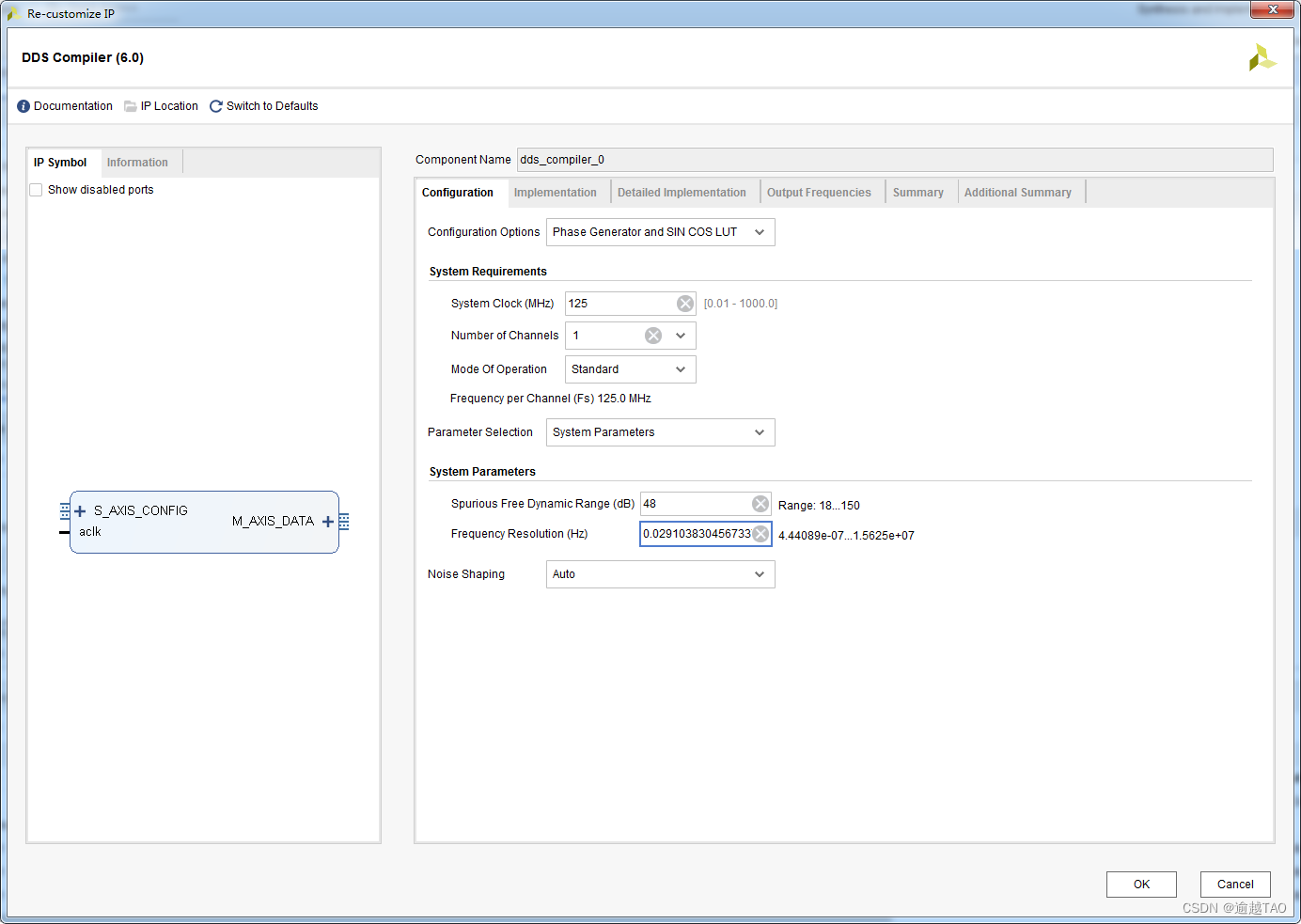Image resolution: width=1301 pixels, height=924 pixels.
Task: Open the Number of Channels dropdown
Action: [681, 336]
